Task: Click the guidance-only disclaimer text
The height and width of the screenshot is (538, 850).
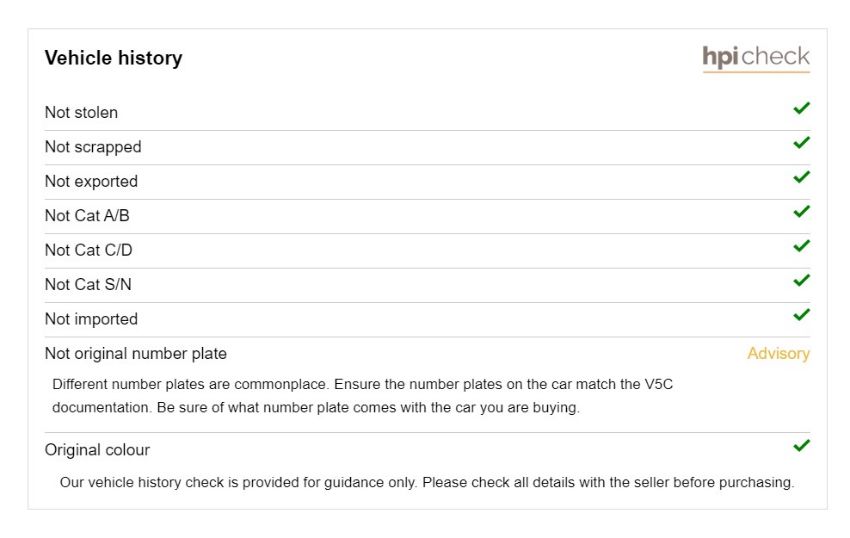Action: (x=427, y=482)
